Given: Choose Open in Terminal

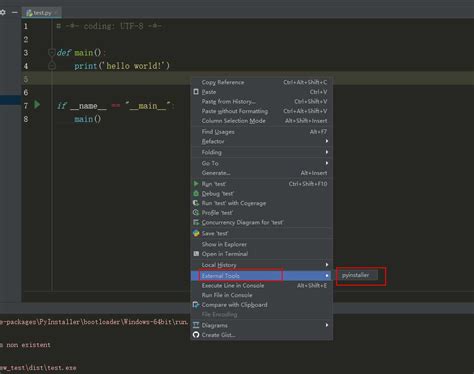Looking at the screenshot, I should point(262,254).
